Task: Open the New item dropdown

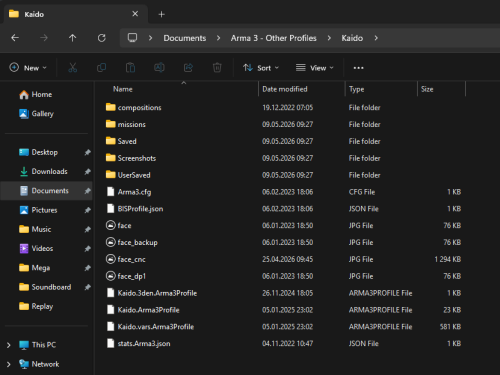Action: (28, 68)
